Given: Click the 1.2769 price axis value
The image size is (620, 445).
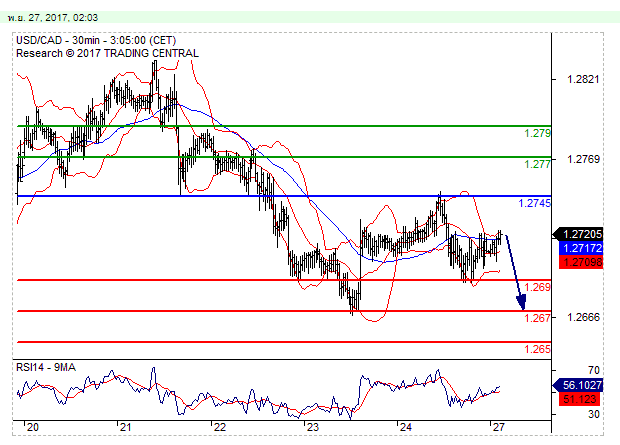Looking at the screenshot, I should (x=583, y=159).
